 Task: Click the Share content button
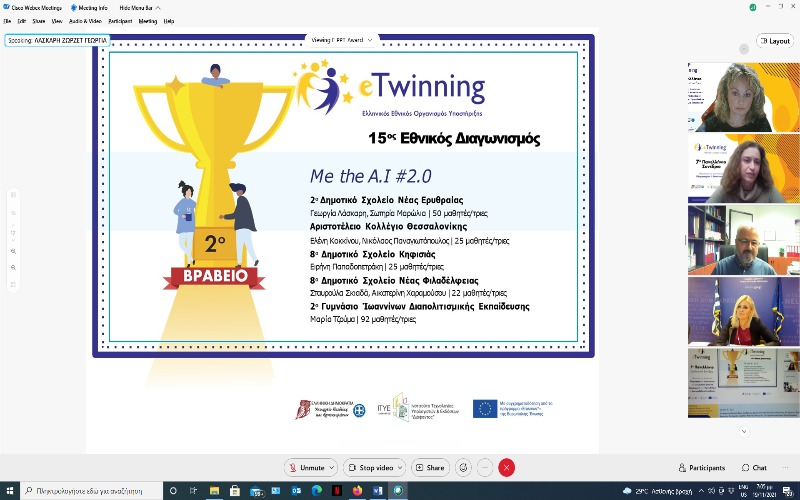pyautogui.click(x=430, y=467)
